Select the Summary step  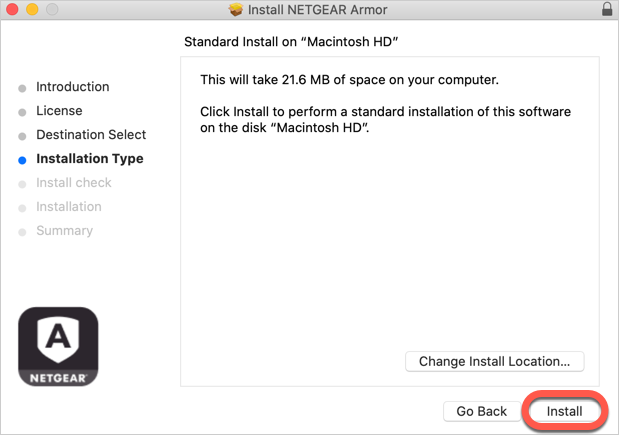(x=65, y=231)
